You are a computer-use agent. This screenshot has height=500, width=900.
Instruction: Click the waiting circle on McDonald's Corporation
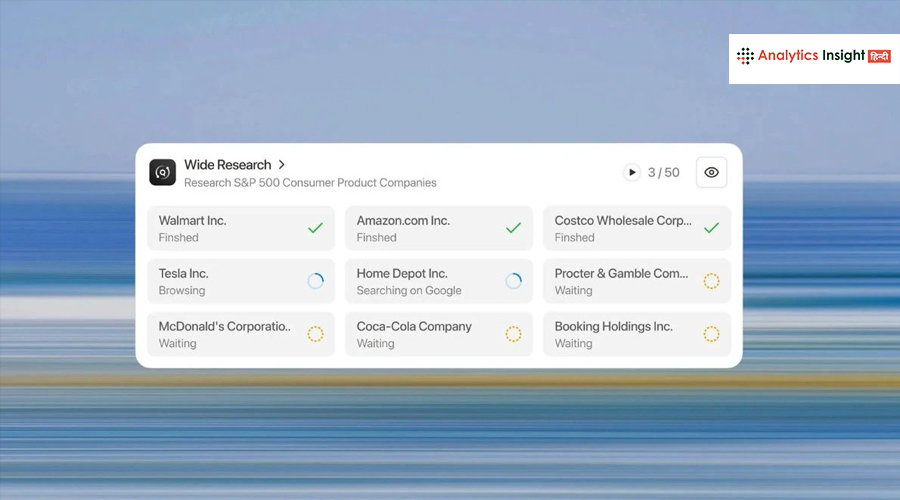315,334
